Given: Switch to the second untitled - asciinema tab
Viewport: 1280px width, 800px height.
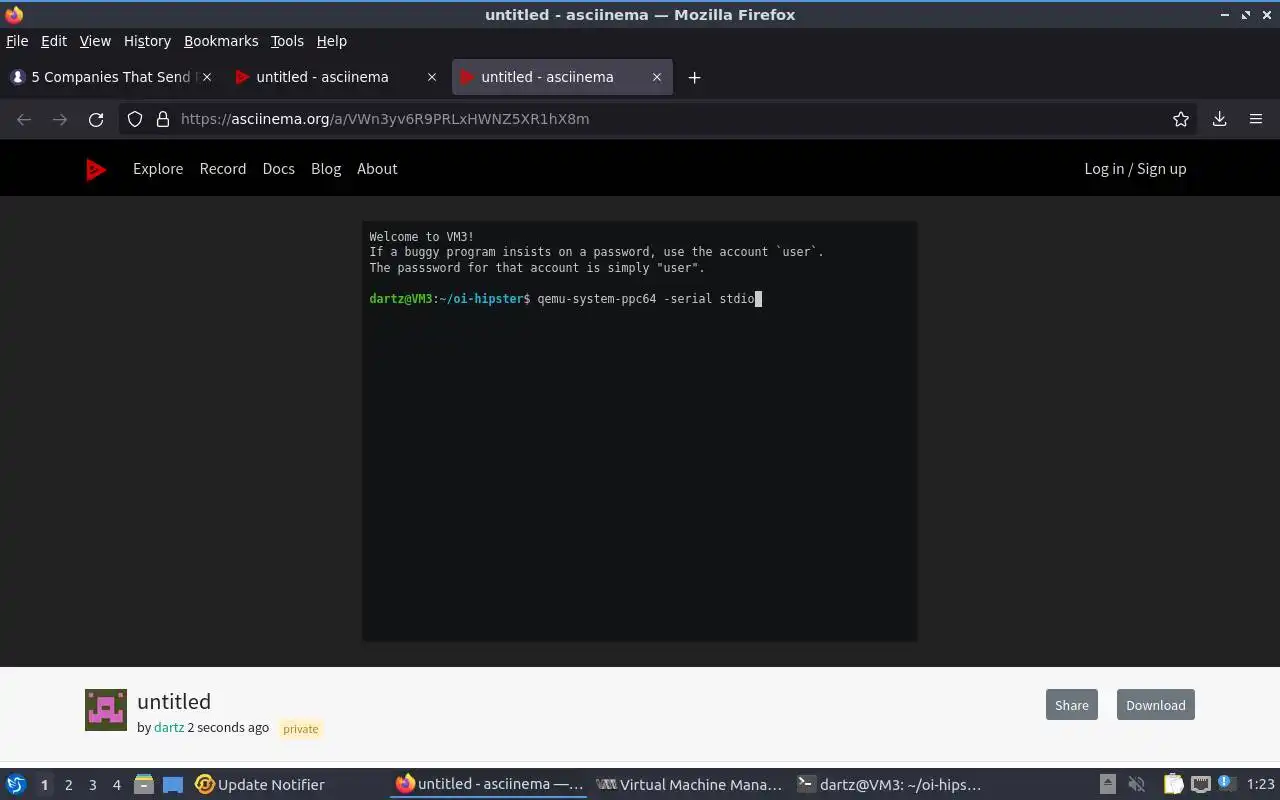Looking at the screenshot, I should click(335, 77).
